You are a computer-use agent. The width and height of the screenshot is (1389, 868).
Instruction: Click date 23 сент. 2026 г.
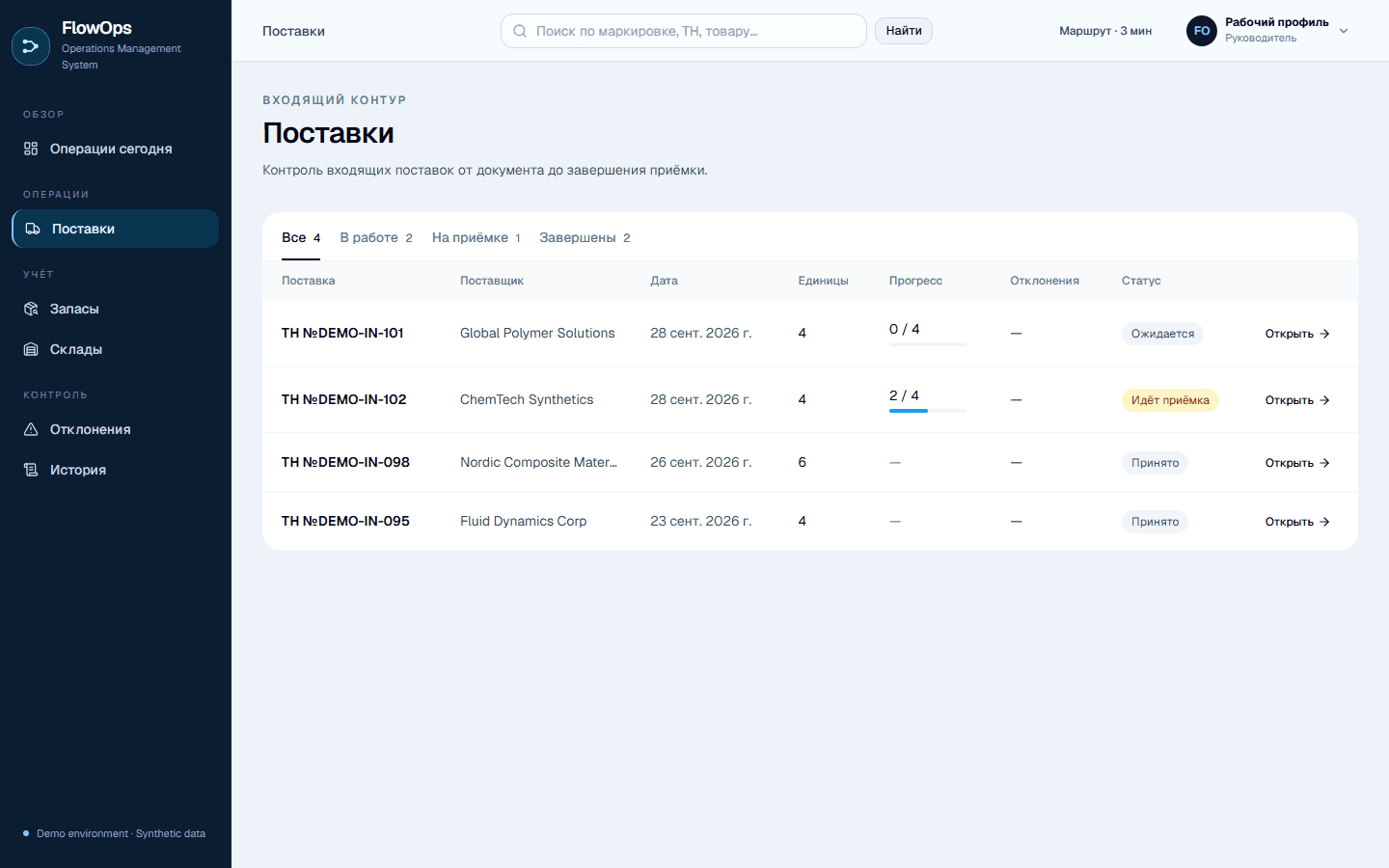pyautogui.click(x=701, y=521)
